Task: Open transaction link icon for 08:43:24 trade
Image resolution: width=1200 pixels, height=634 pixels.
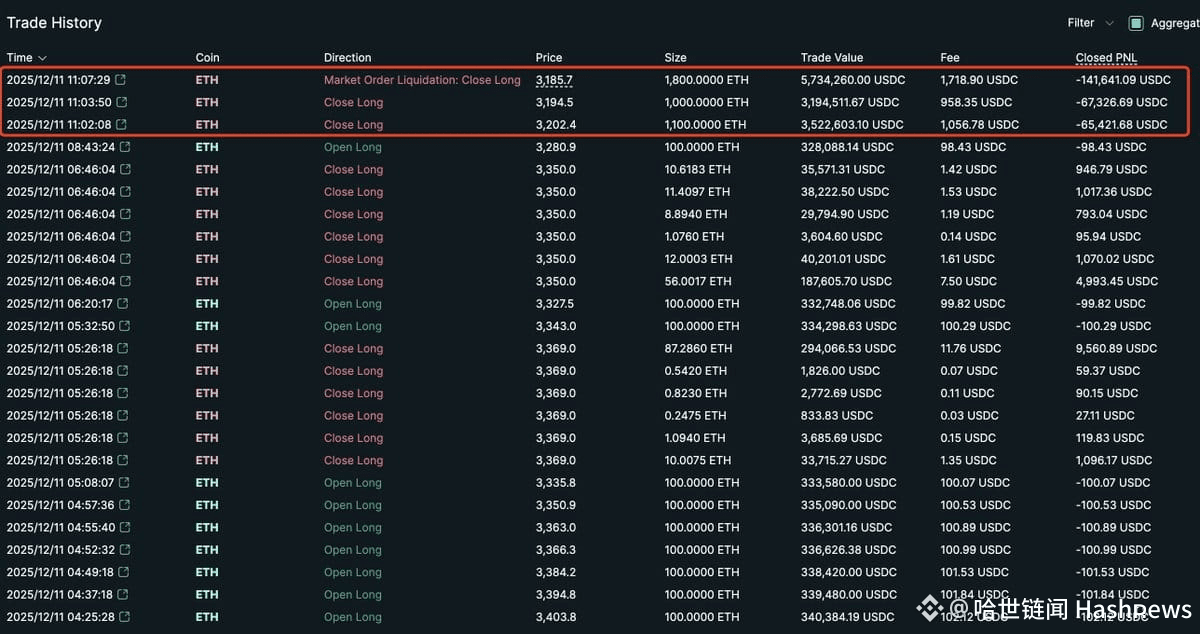Action: (122, 147)
